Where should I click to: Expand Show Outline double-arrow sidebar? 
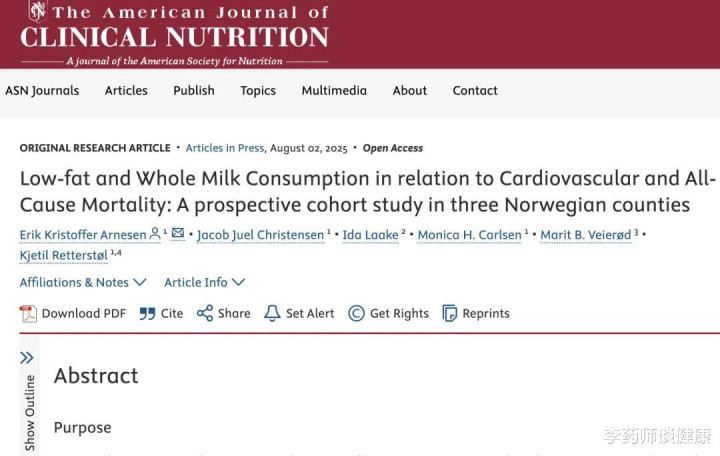(x=27, y=358)
